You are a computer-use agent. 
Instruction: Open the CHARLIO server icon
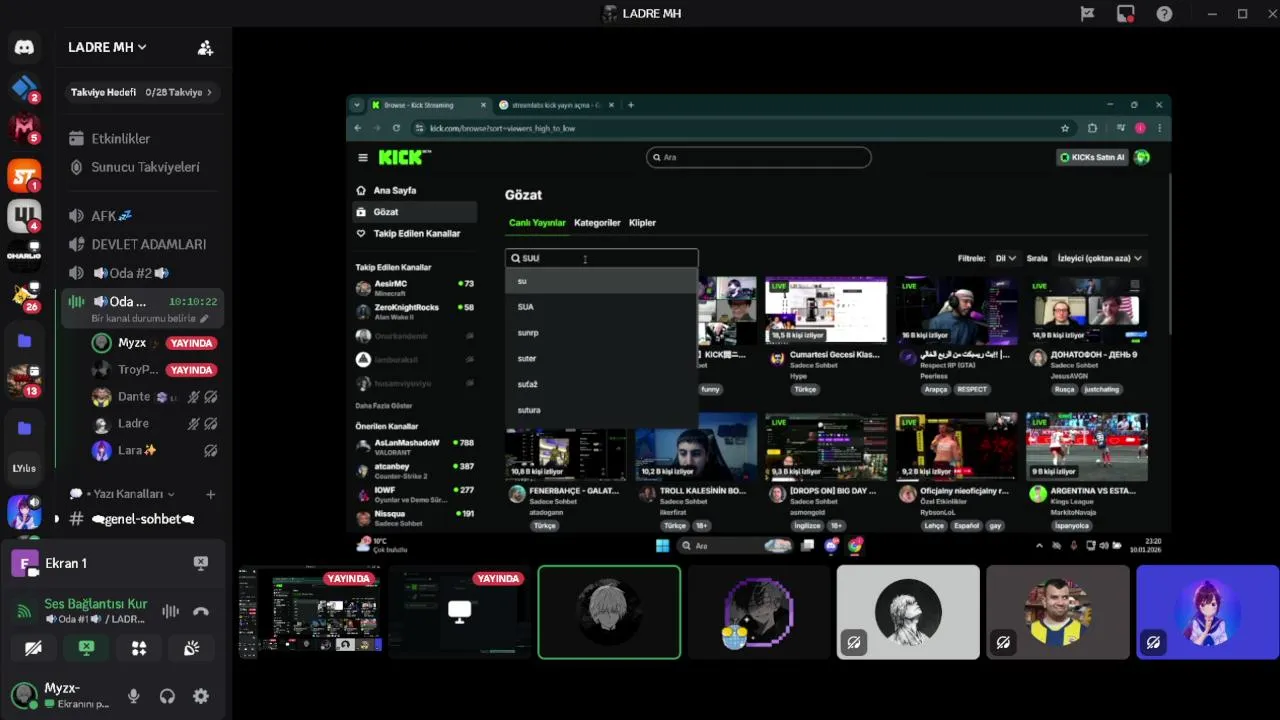(x=24, y=256)
